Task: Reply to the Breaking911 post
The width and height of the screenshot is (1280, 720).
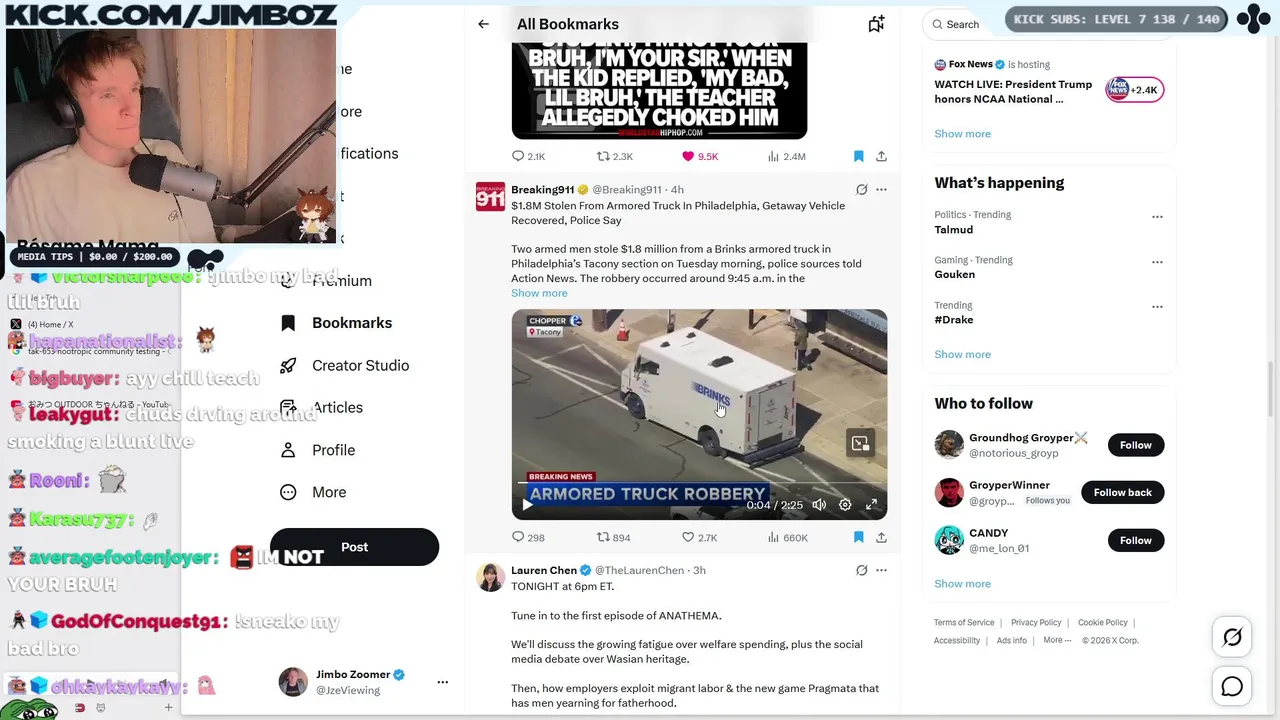Action: pos(528,537)
